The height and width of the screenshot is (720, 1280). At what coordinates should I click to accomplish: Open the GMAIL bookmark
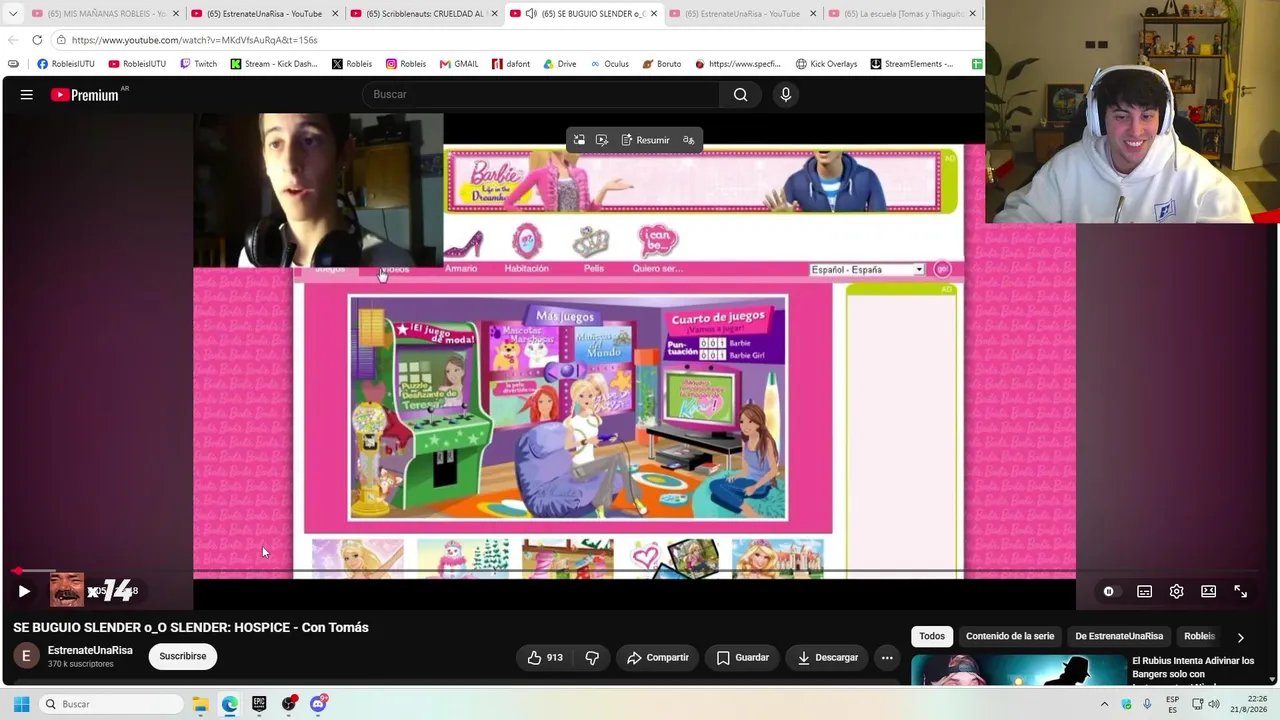(x=459, y=64)
